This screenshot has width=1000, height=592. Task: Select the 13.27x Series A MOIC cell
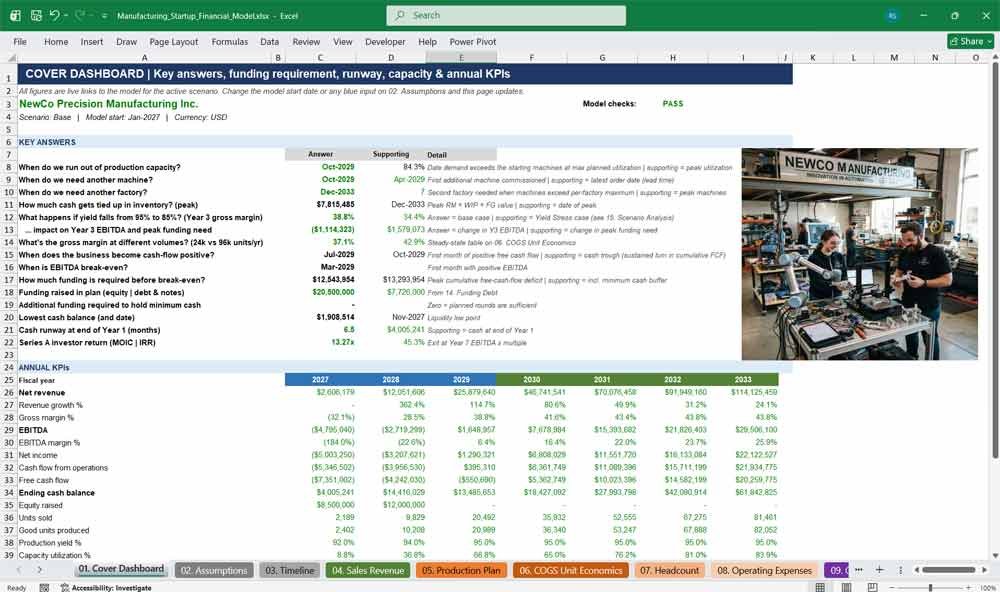[320, 342]
